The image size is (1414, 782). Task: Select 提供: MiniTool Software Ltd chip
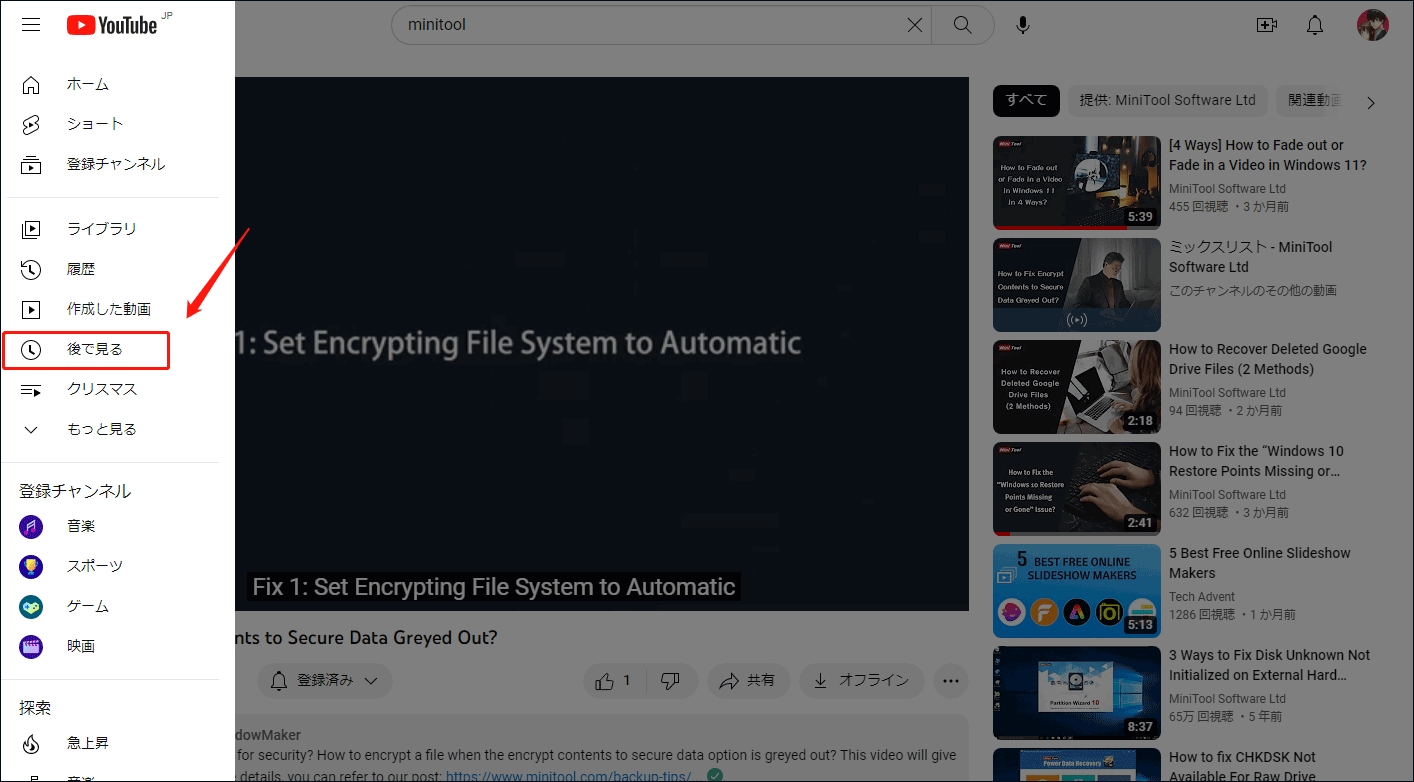pos(1168,100)
